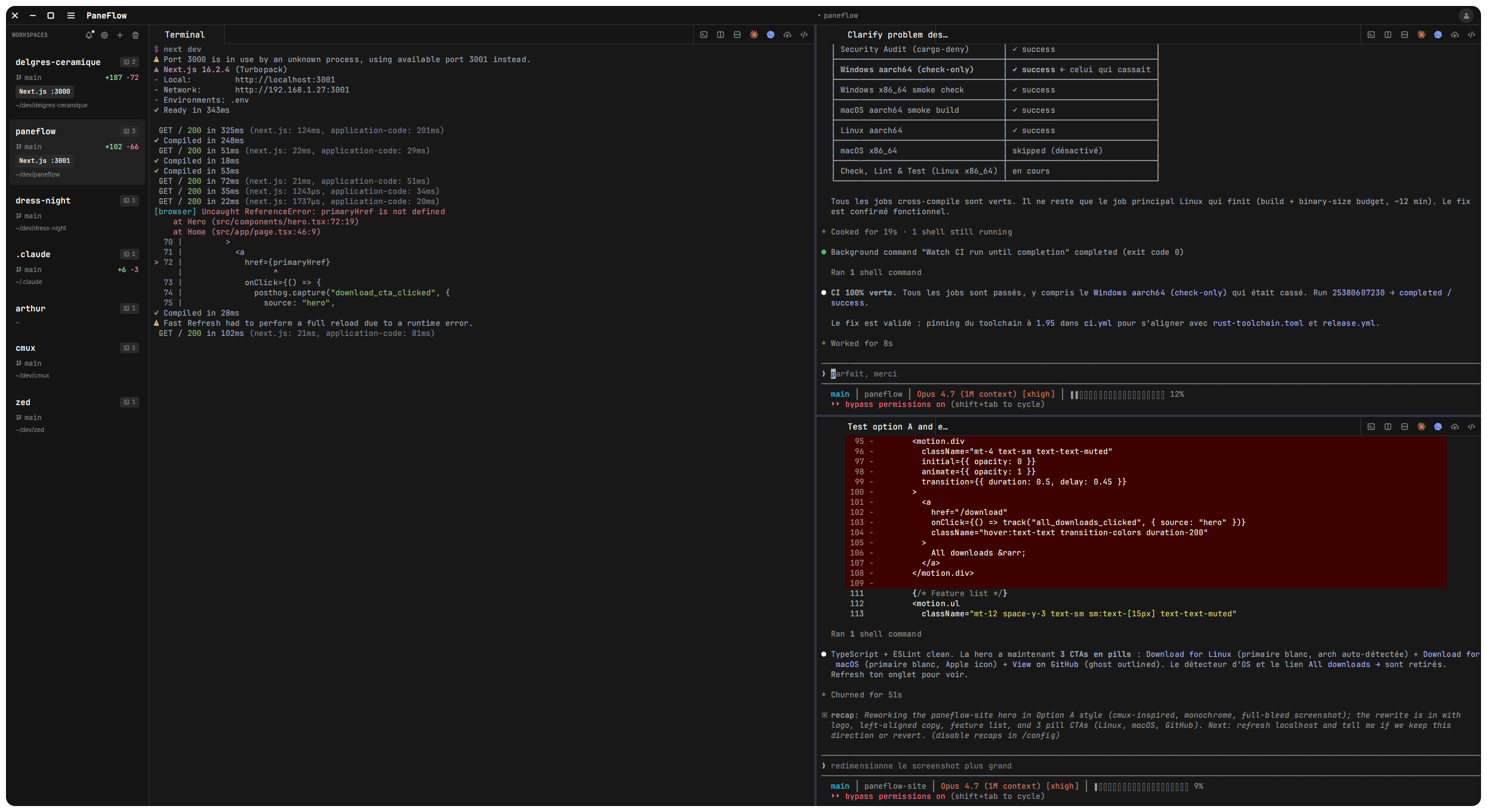Select the paneflow workspace
Screen dimensions: 1487x812
(77, 152)
